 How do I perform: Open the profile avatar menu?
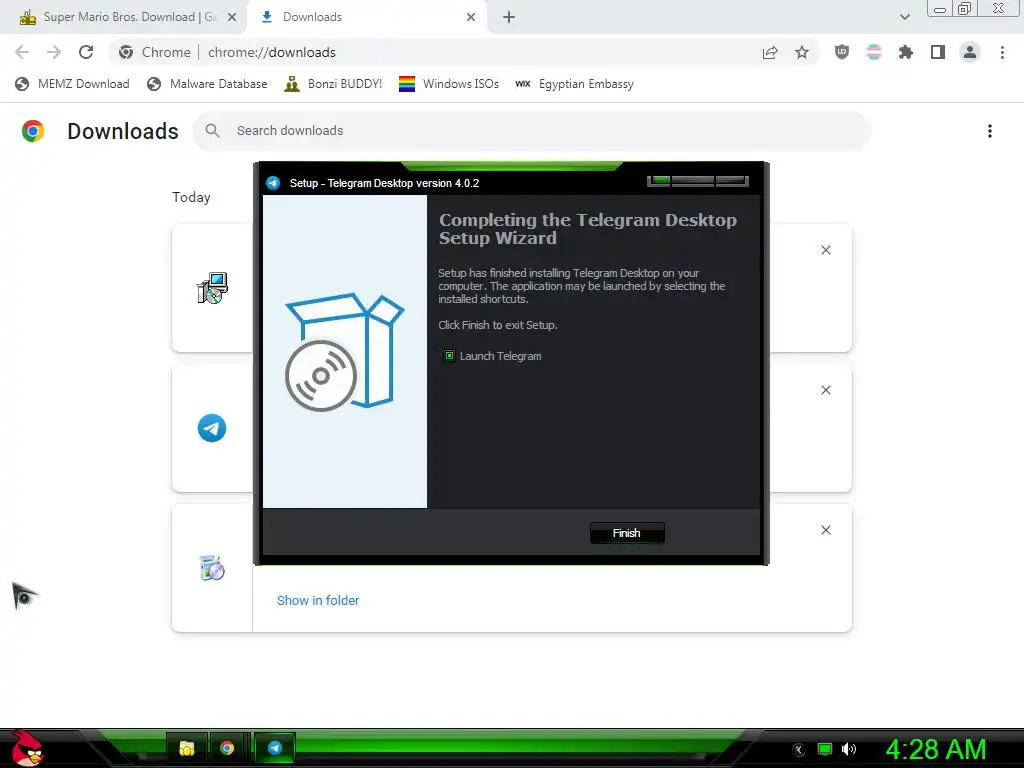coord(970,52)
